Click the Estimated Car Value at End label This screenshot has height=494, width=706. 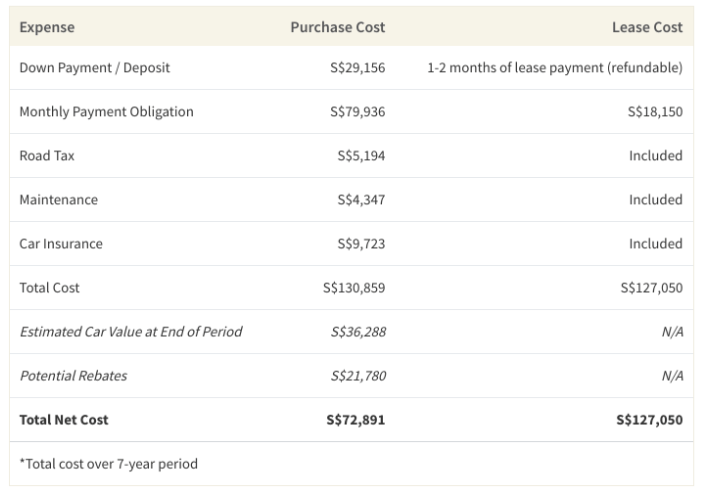131,332
